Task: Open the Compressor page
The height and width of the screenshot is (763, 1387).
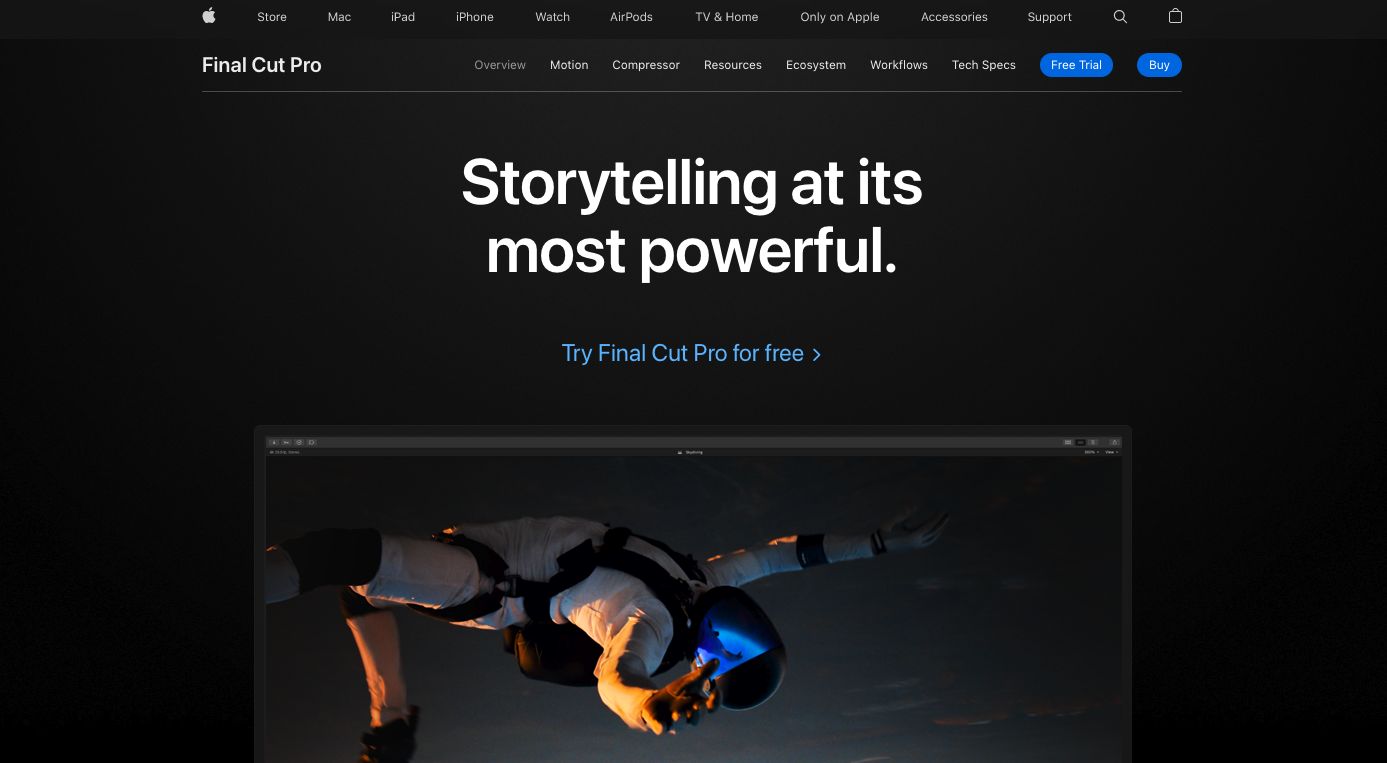Action: (646, 65)
